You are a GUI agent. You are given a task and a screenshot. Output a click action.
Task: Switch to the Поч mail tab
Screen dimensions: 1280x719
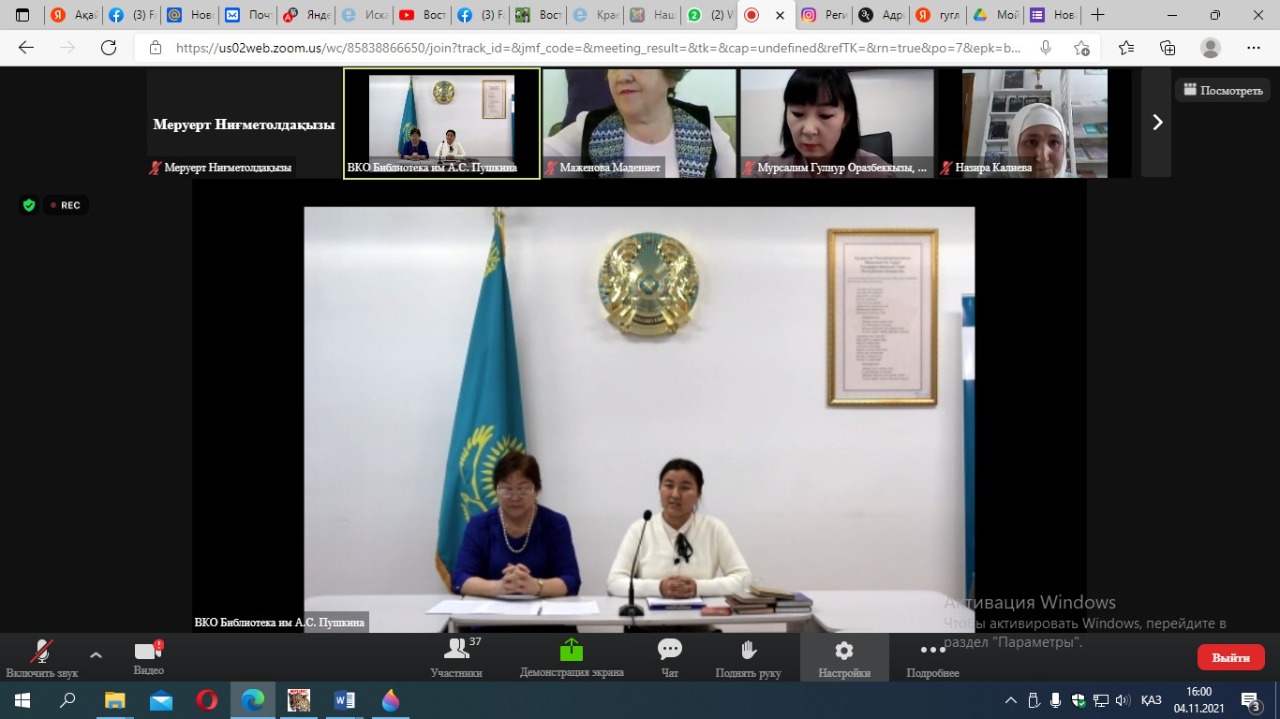(x=247, y=15)
